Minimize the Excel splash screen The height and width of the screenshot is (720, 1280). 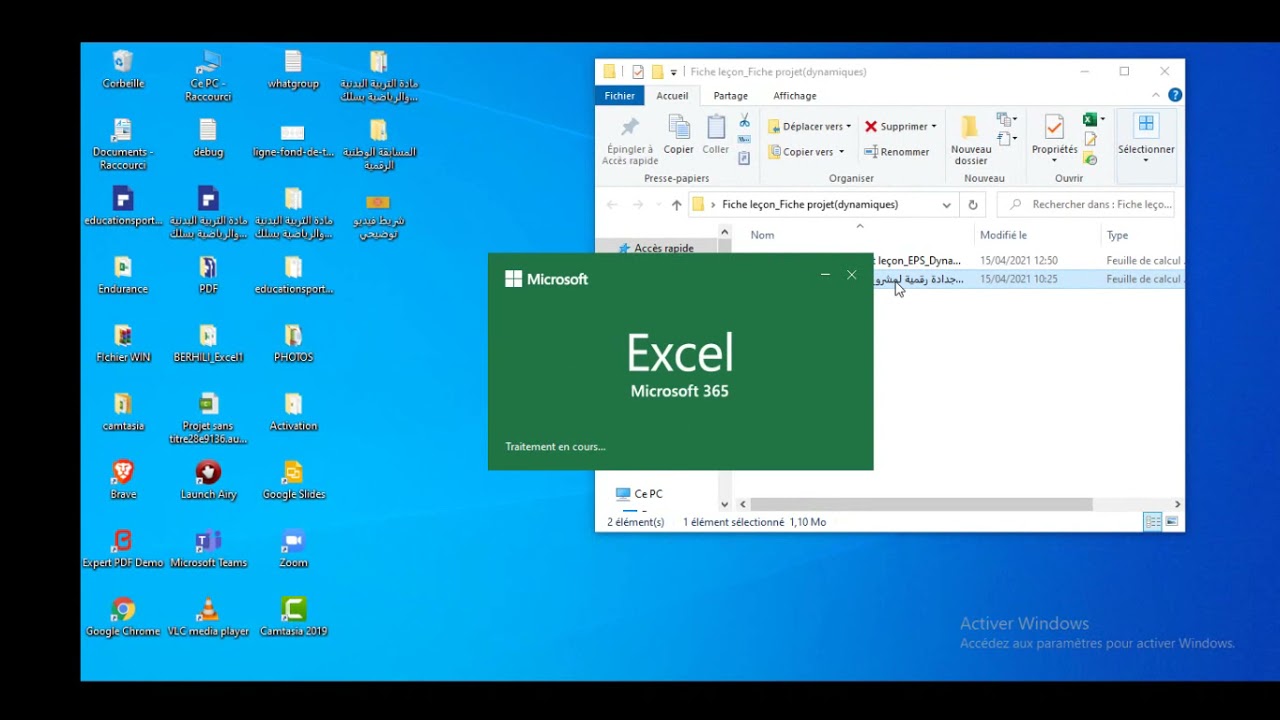click(x=825, y=275)
